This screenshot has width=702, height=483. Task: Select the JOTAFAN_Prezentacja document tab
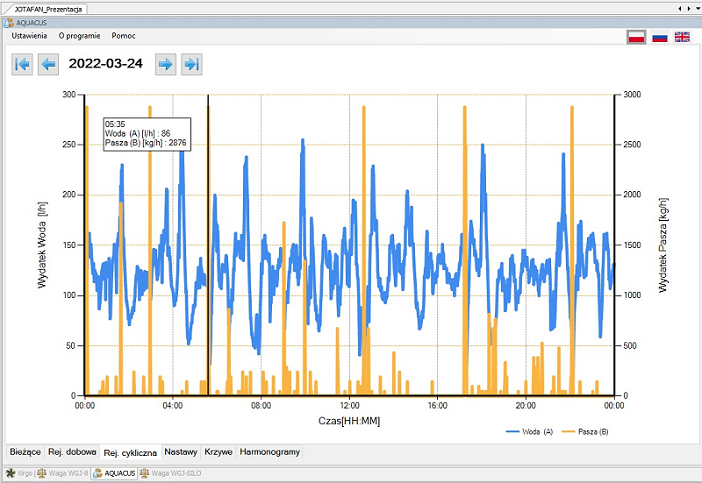(47, 9)
